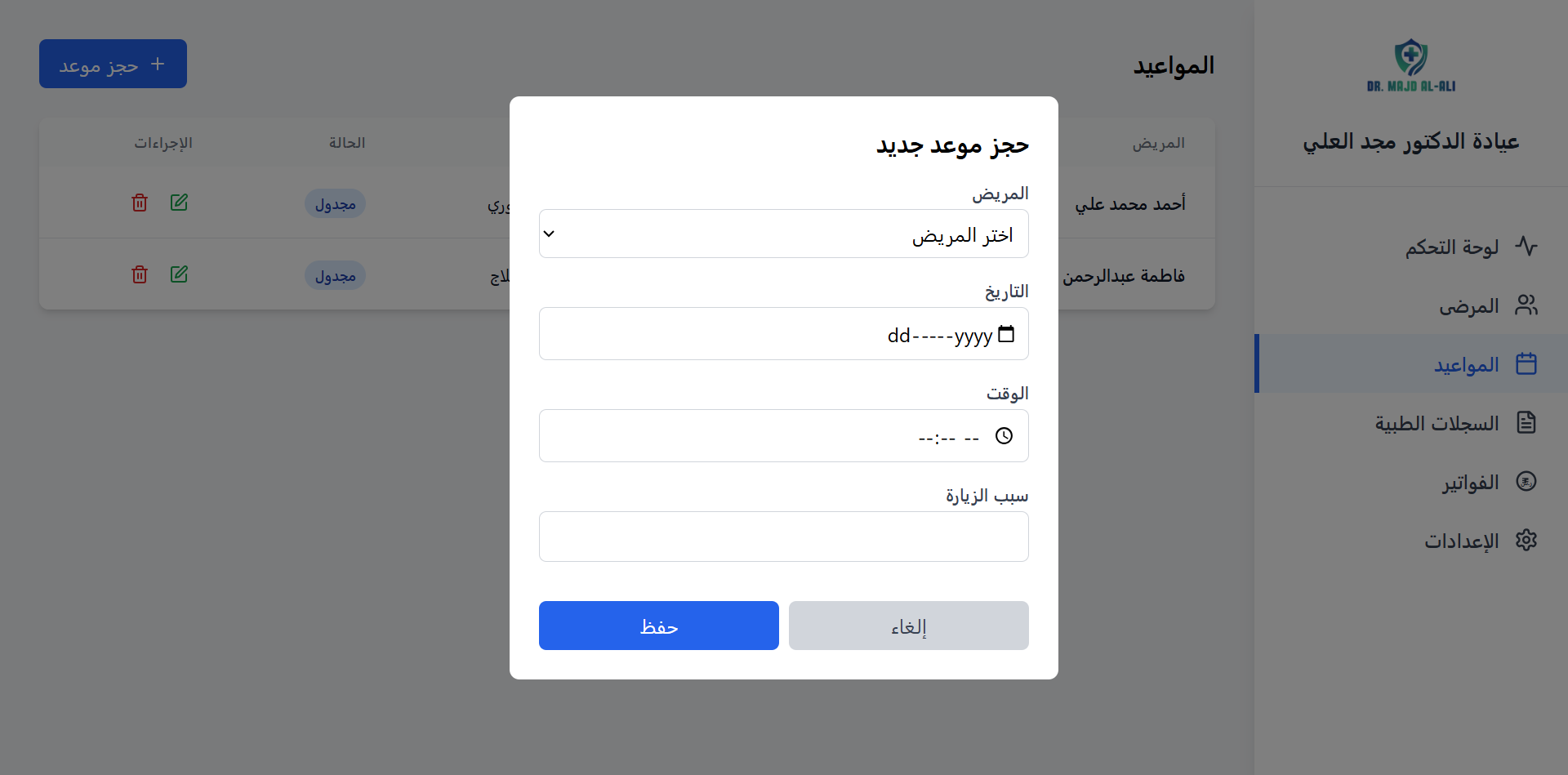Viewport: 1568px width, 775px height.
Task: Click the clock icon in time field
Action: [1004, 436]
